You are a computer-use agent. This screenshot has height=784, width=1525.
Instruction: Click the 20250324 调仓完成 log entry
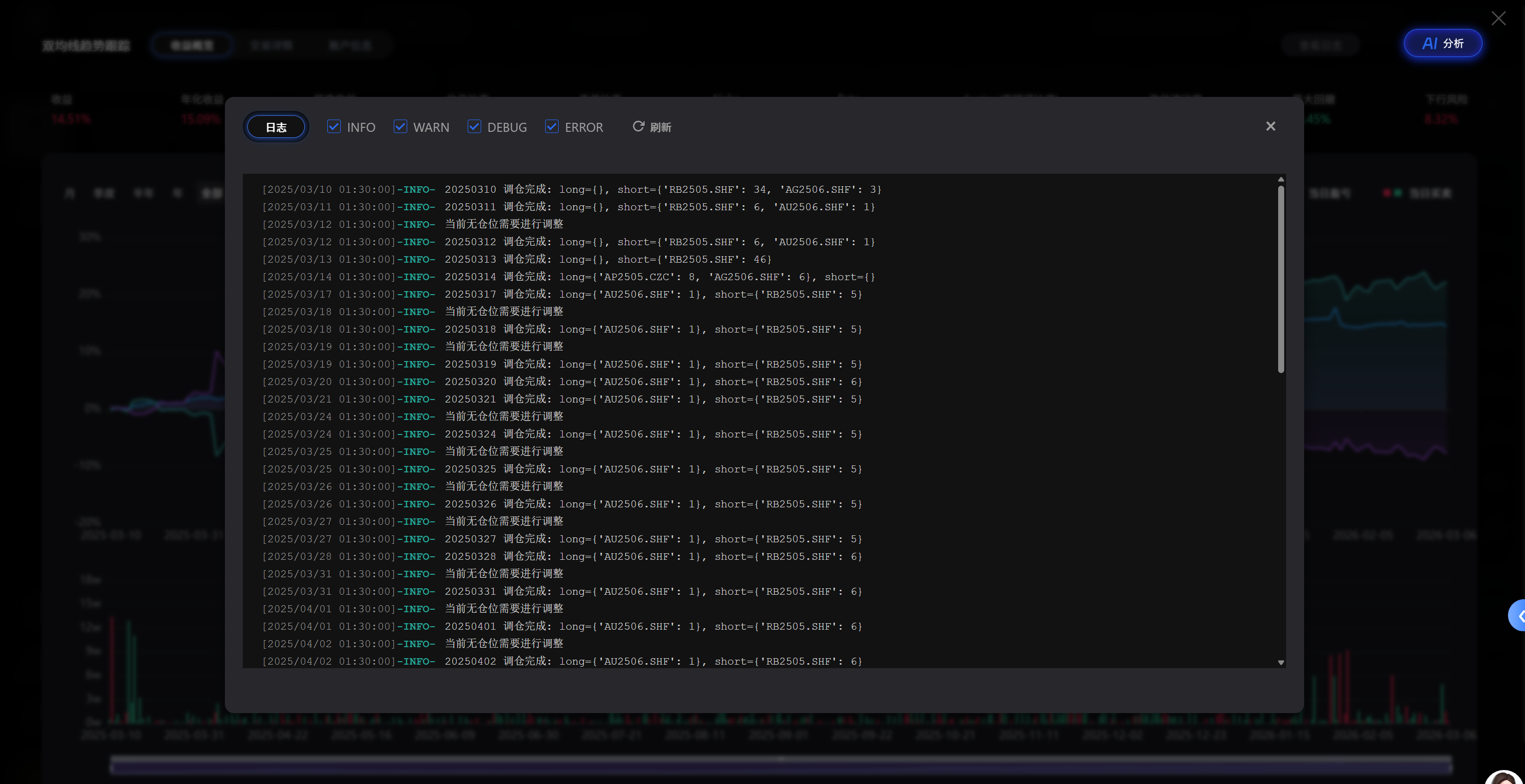[563, 434]
